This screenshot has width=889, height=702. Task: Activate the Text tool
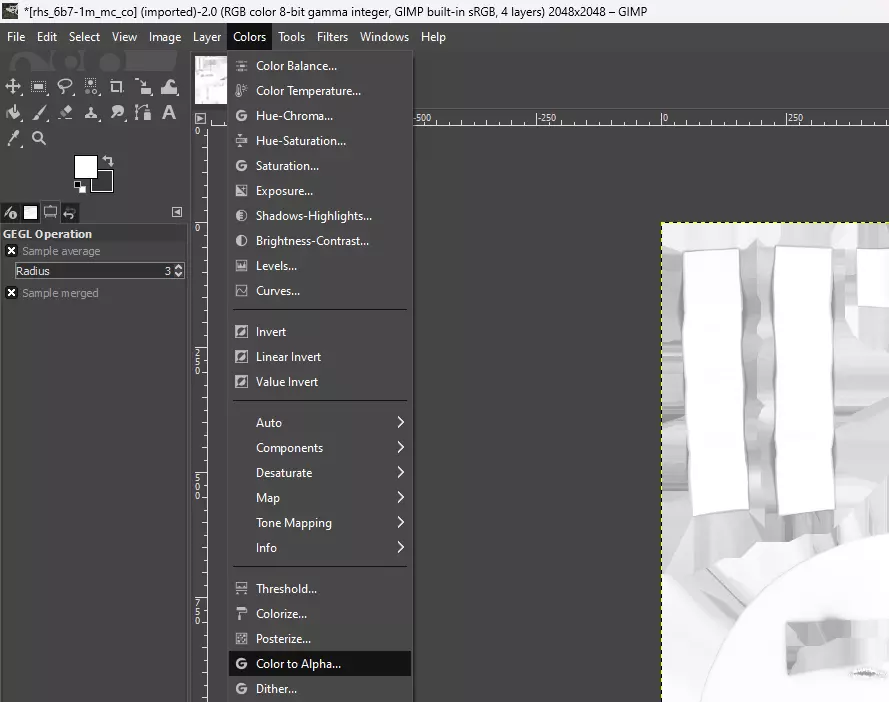pos(169,113)
